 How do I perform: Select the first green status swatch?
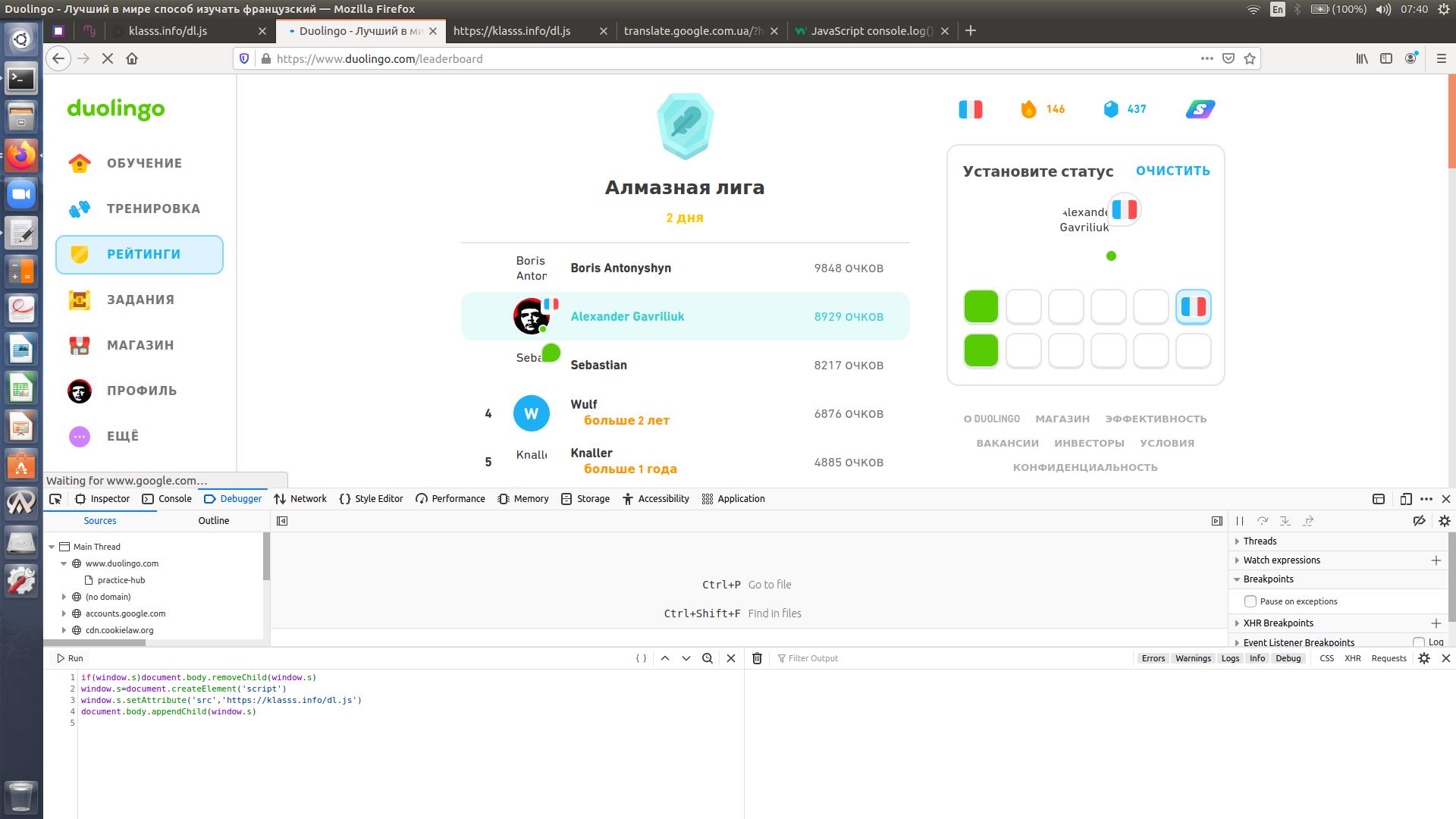(981, 307)
